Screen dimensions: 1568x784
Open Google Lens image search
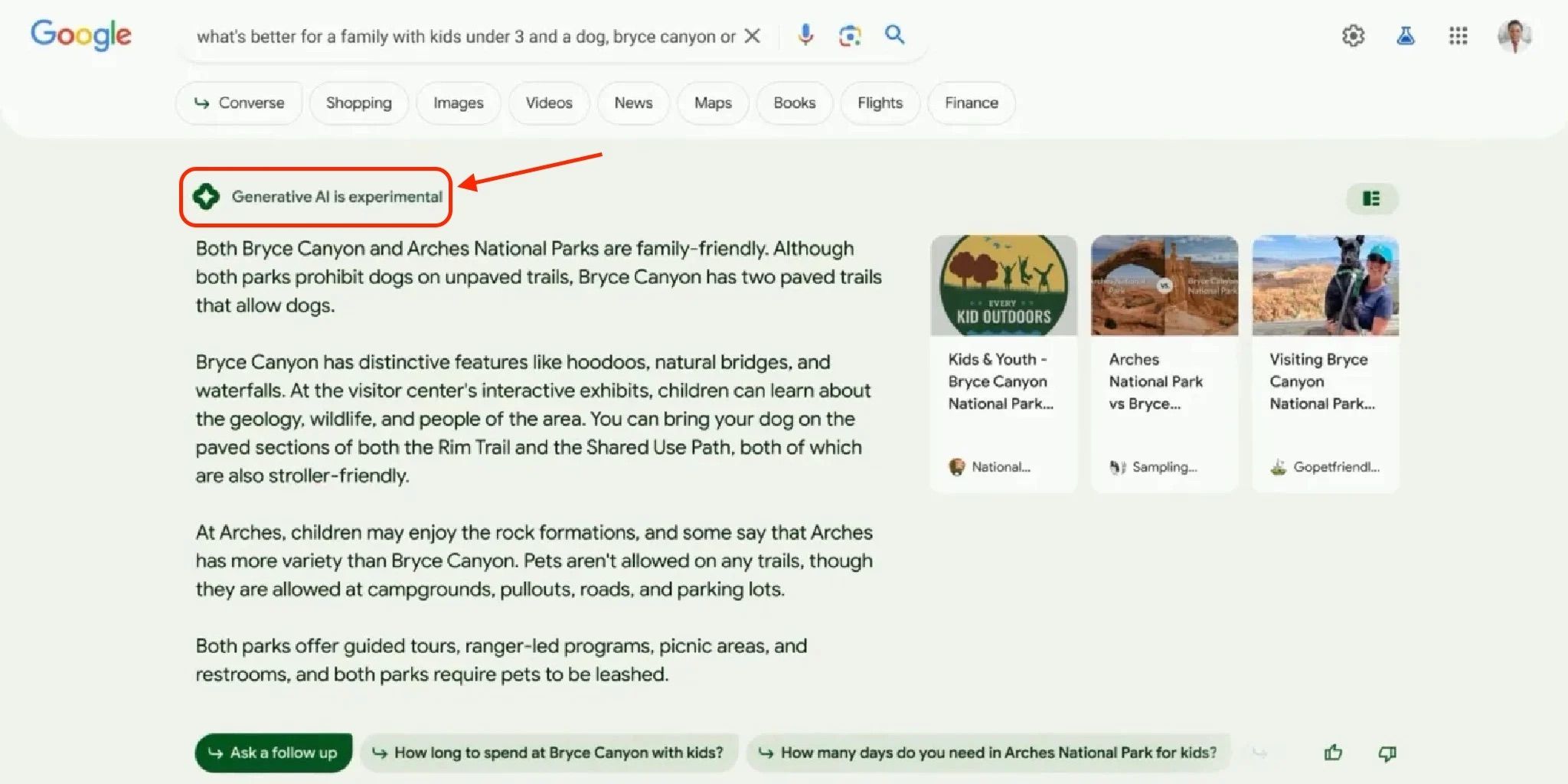(850, 36)
